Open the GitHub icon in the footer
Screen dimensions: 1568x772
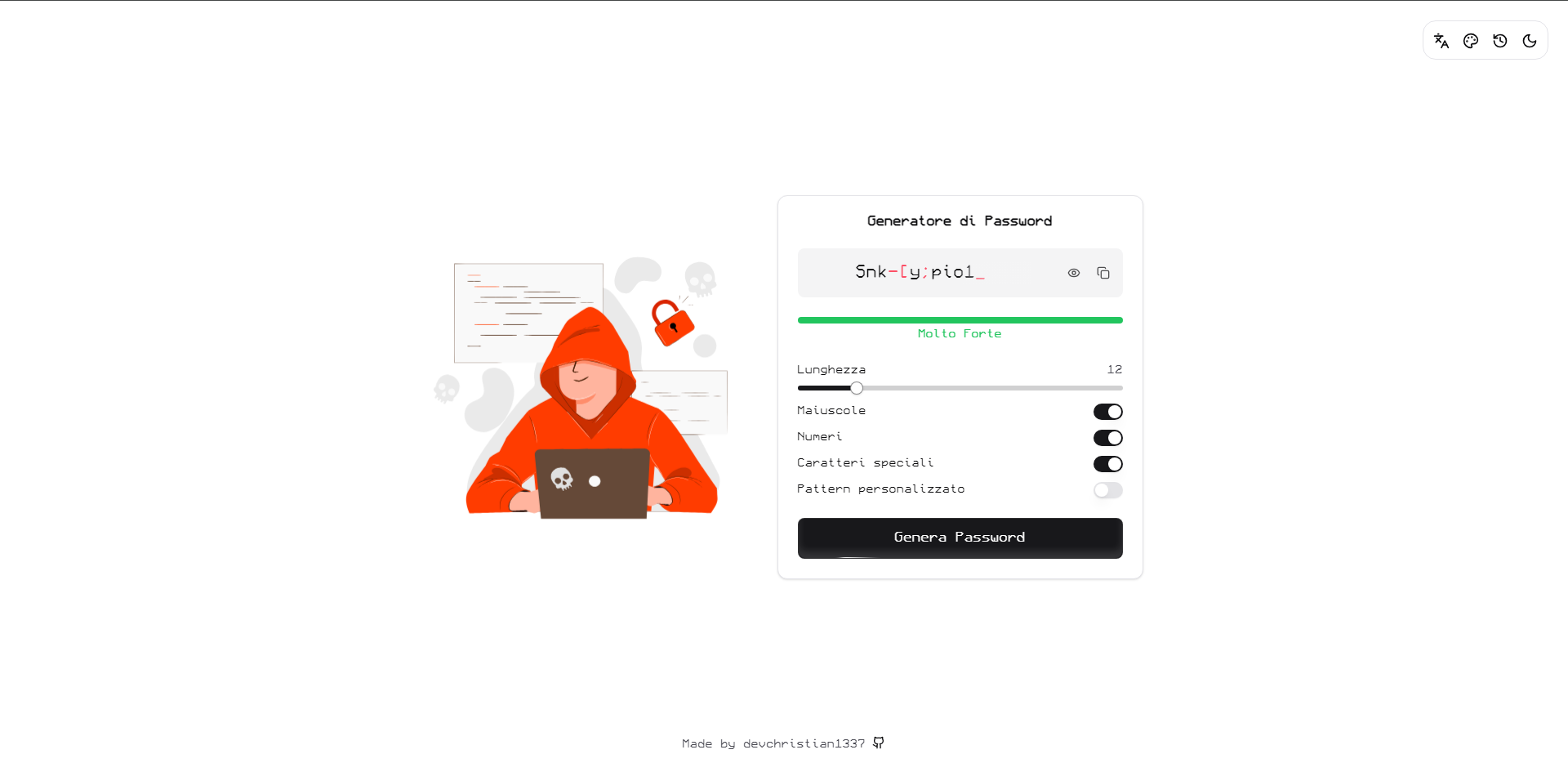coord(879,743)
